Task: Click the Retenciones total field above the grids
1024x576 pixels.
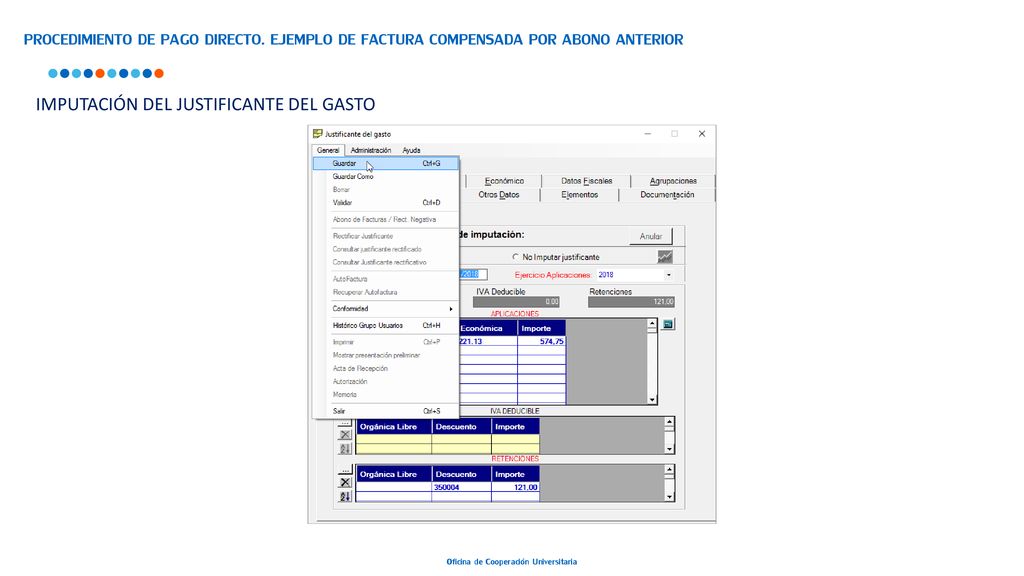Action: click(632, 302)
